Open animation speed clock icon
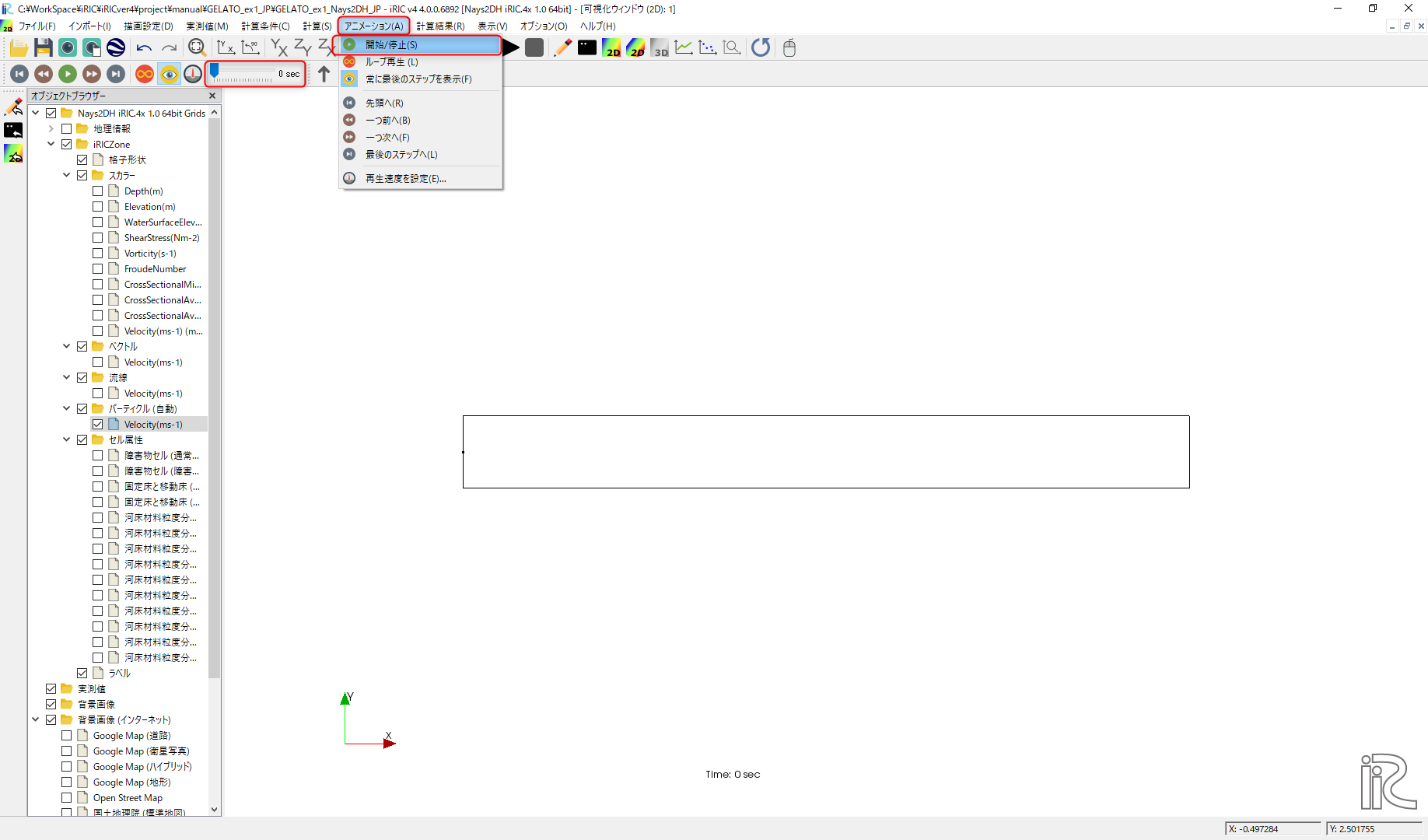The image size is (1428, 840). point(193,74)
